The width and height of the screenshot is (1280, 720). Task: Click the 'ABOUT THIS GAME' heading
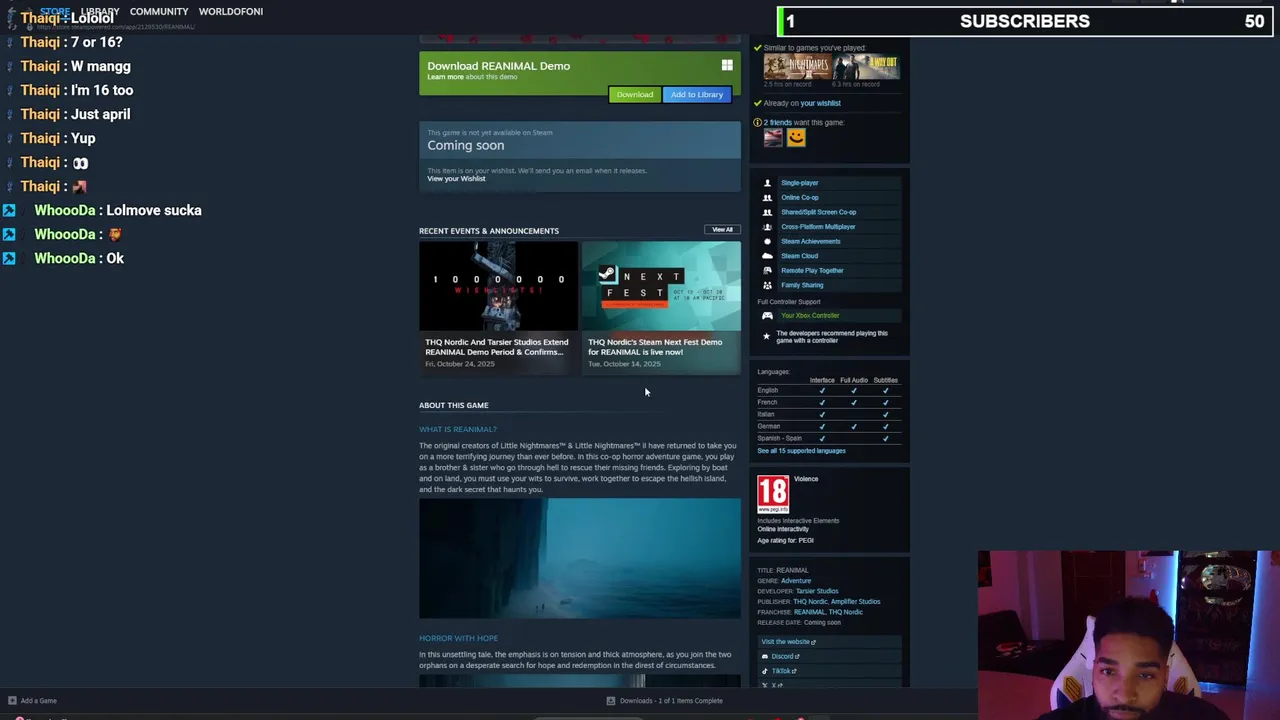454,405
